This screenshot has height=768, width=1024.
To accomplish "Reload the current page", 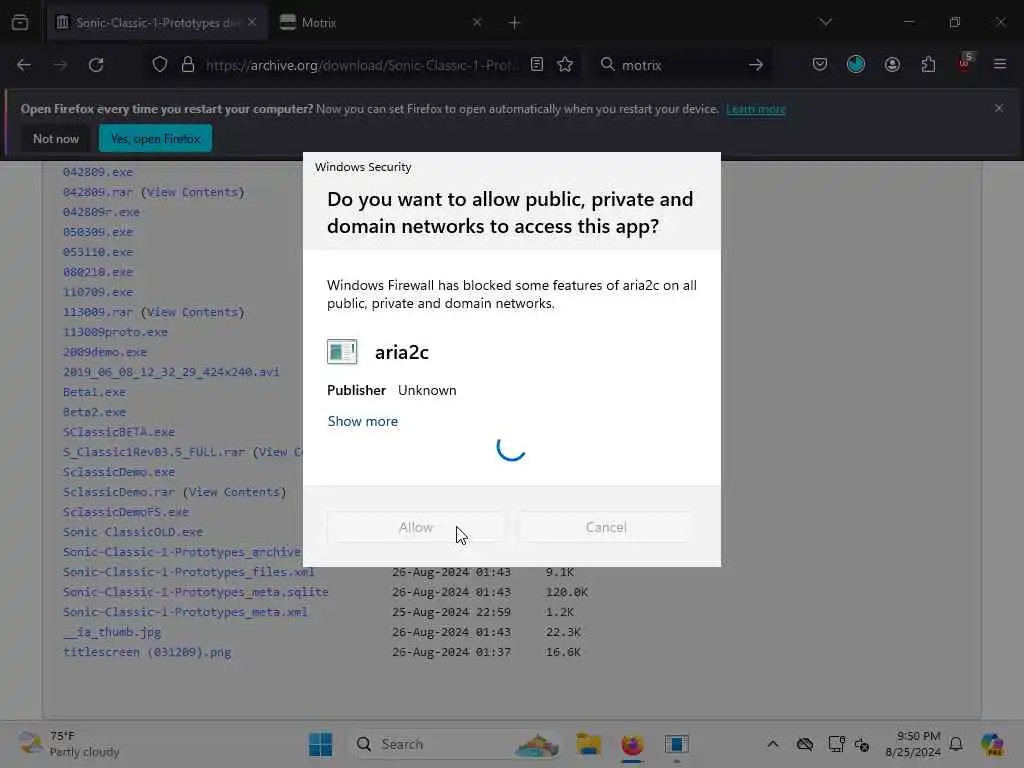I will coord(96,65).
